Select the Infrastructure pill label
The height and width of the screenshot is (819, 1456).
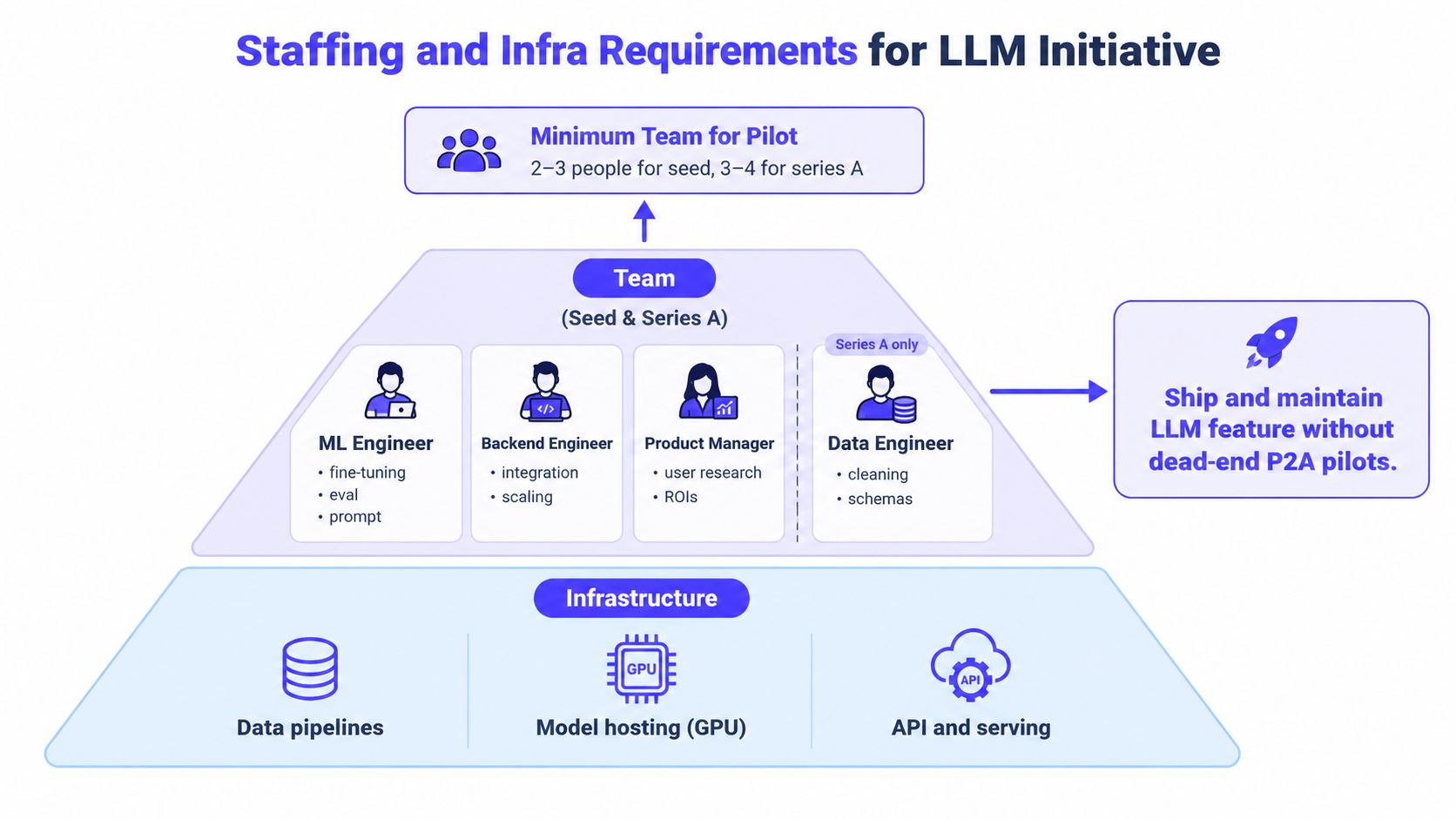[642, 598]
